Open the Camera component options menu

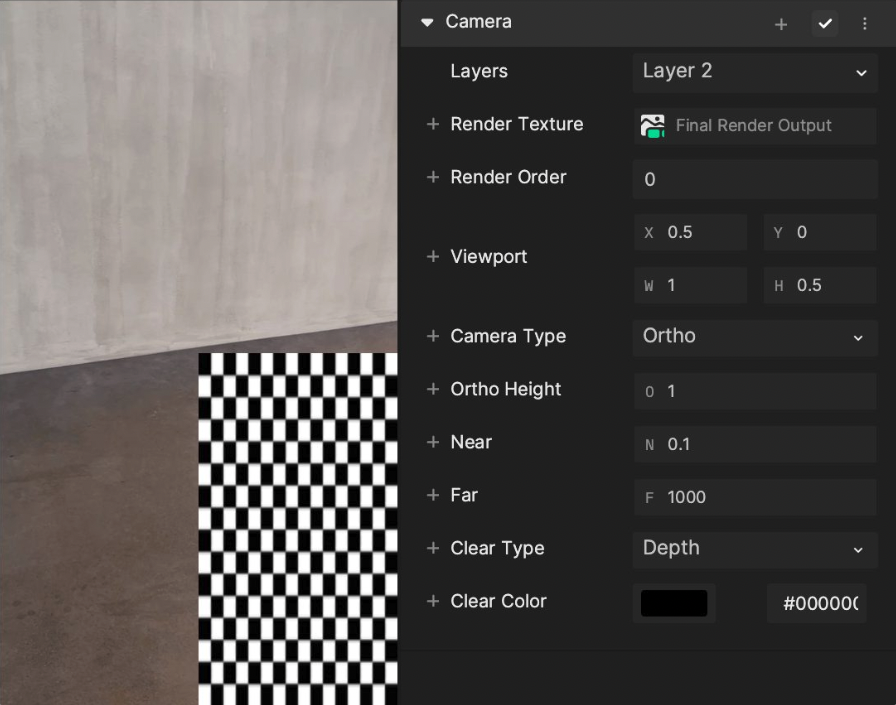(x=864, y=23)
